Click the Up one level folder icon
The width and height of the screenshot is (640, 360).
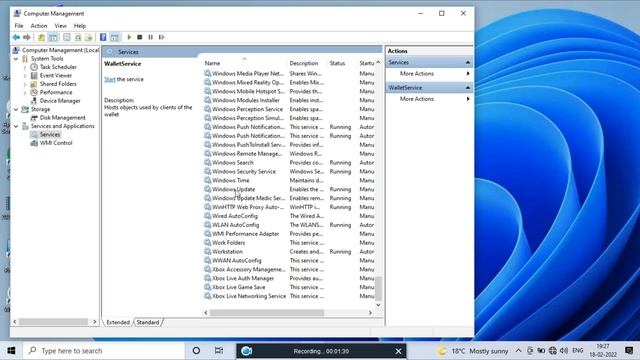[41, 37]
